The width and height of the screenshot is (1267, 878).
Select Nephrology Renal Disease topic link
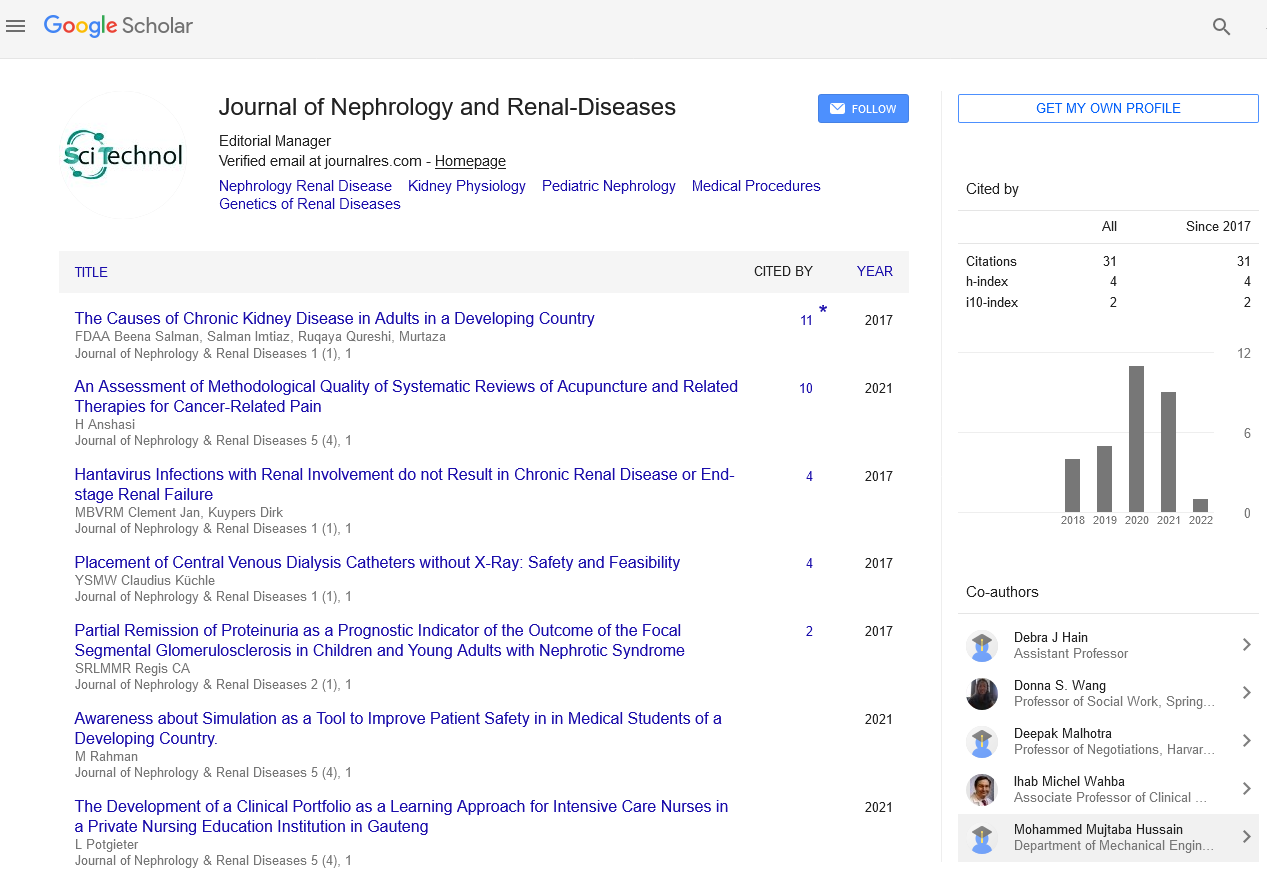305,186
